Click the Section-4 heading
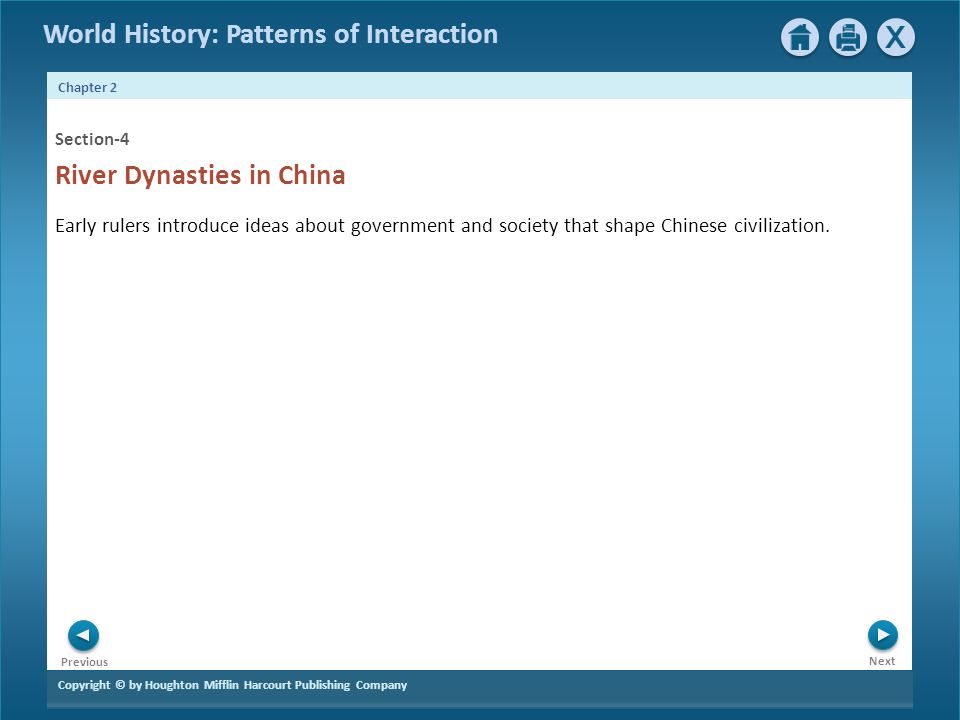Image resolution: width=960 pixels, height=720 pixels. click(92, 139)
